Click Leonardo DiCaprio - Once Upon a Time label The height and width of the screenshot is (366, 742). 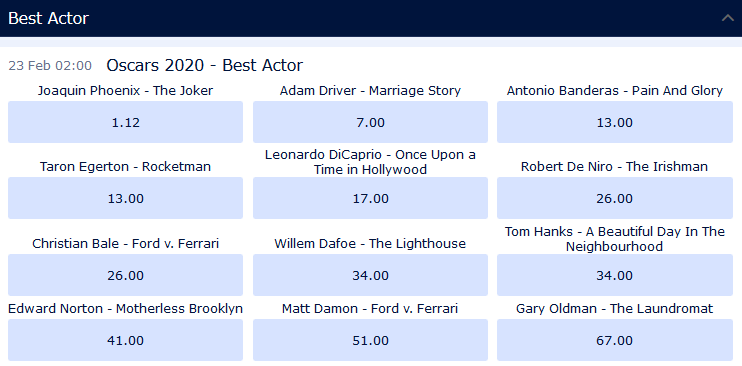point(370,162)
